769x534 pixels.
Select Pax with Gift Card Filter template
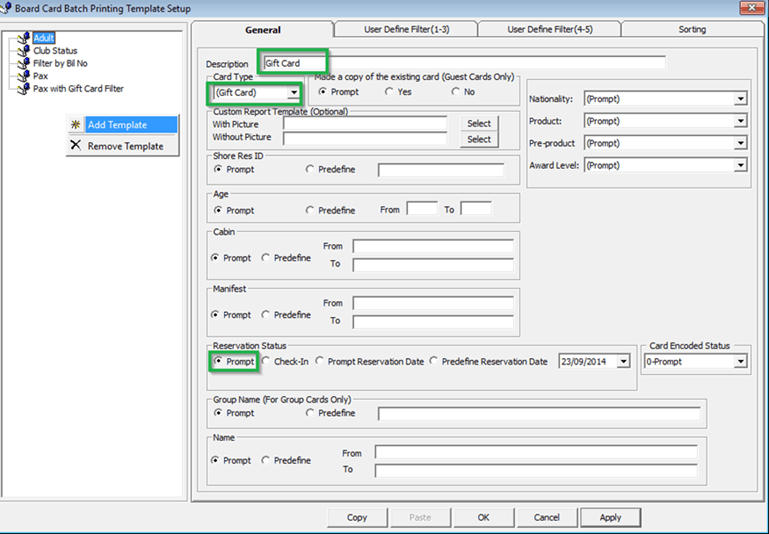pyautogui.click(x=78, y=89)
